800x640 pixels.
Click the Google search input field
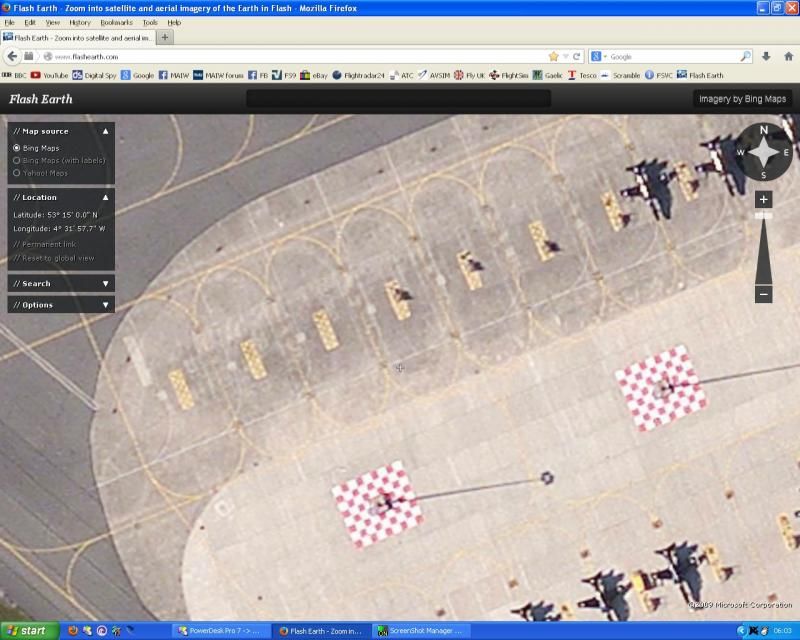673,57
